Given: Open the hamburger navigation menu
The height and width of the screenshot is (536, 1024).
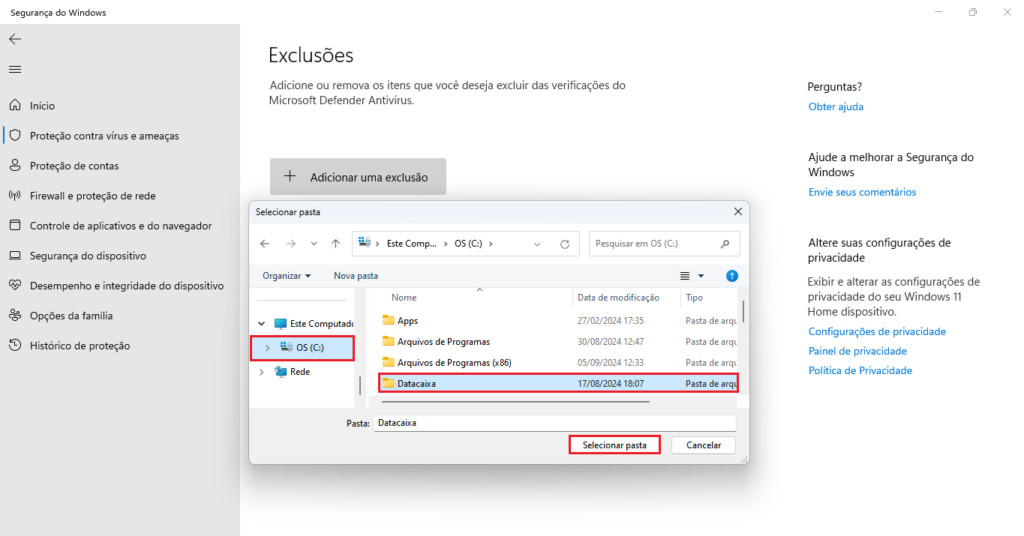Looking at the screenshot, I should point(15,69).
